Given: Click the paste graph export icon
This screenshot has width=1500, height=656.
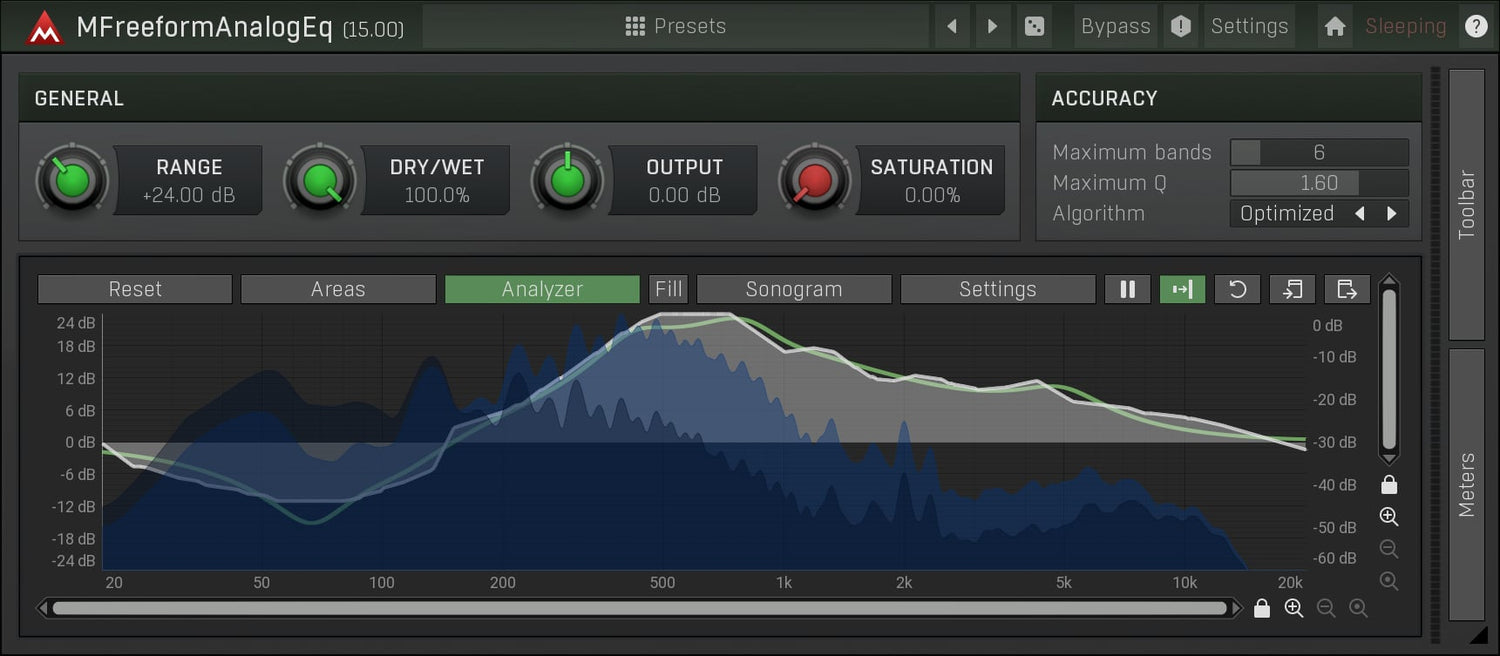Looking at the screenshot, I should pyautogui.click(x=1347, y=289).
